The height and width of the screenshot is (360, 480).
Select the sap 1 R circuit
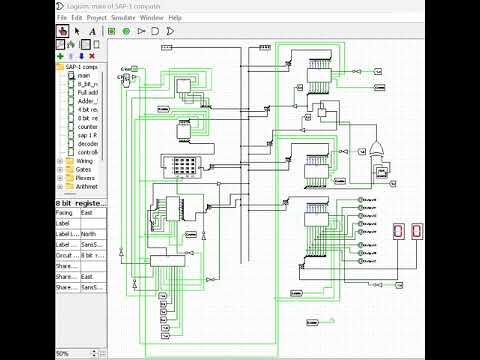(83, 135)
